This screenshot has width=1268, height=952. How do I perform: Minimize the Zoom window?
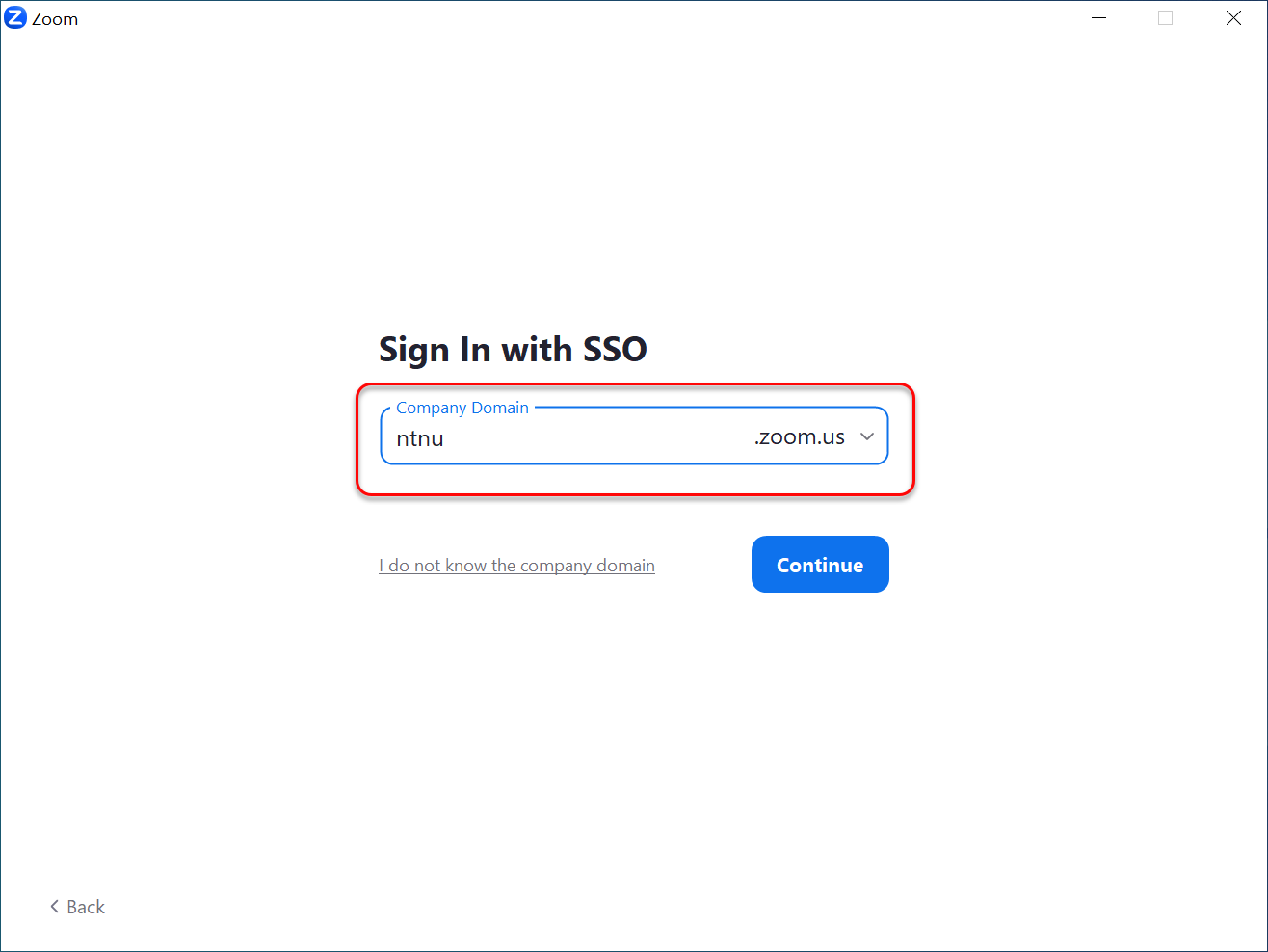[1098, 18]
